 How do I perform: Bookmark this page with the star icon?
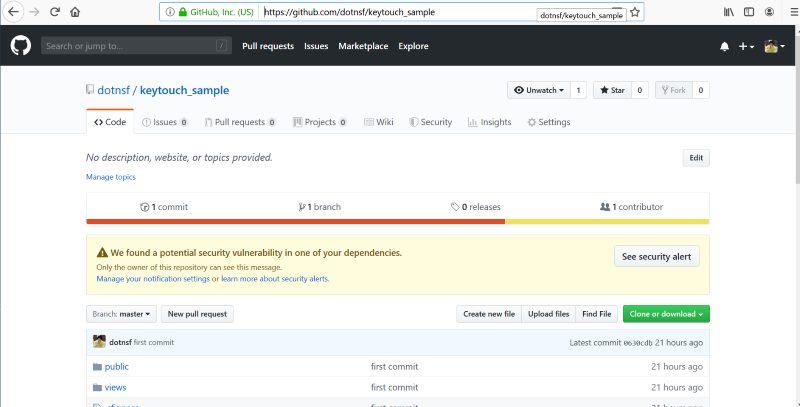pos(635,12)
